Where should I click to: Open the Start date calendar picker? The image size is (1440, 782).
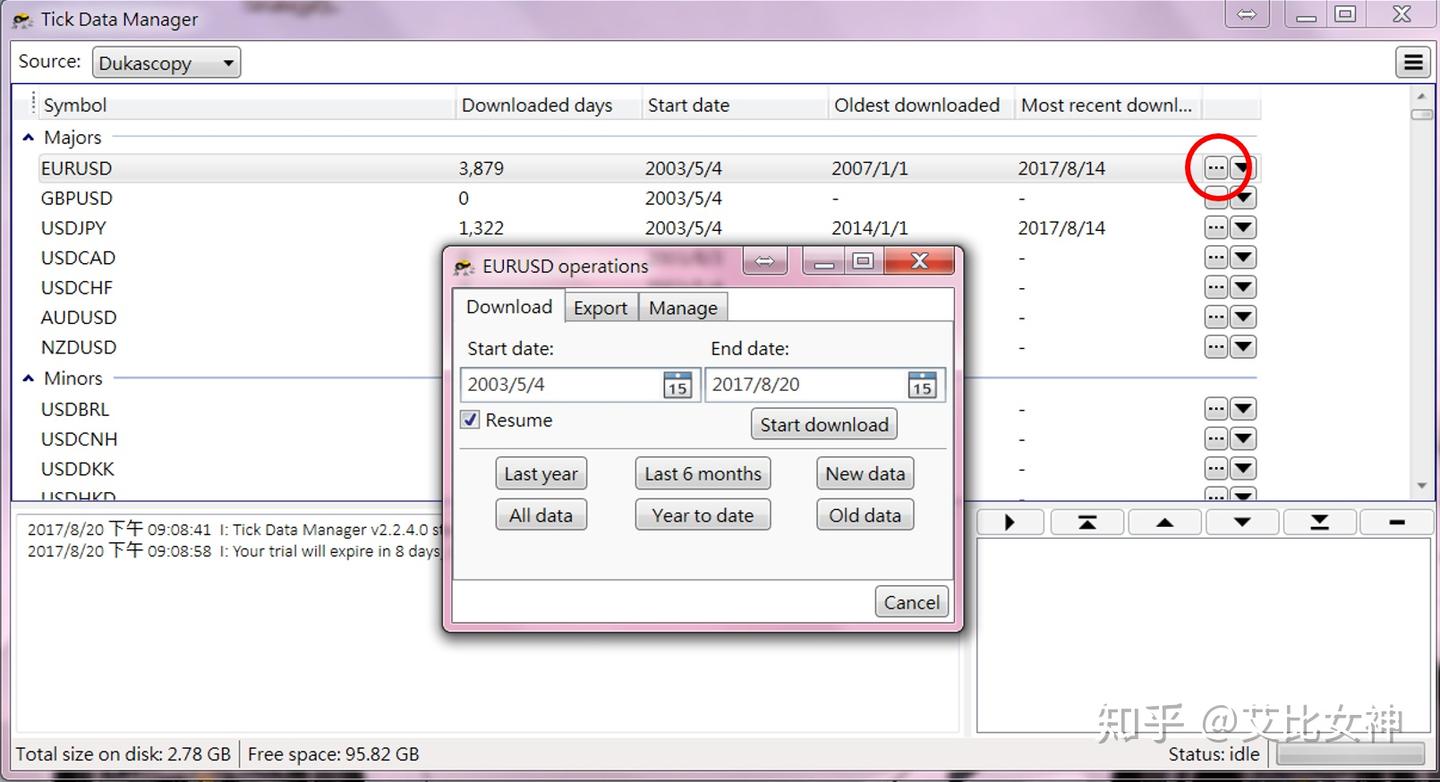tap(677, 385)
